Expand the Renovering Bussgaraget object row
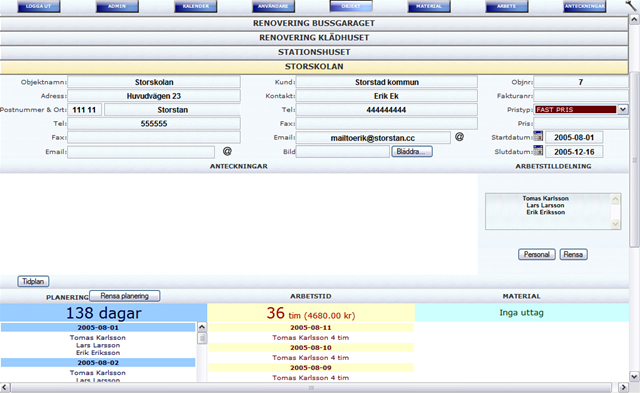The width and height of the screenshot is (640, 393). [314, 23]
